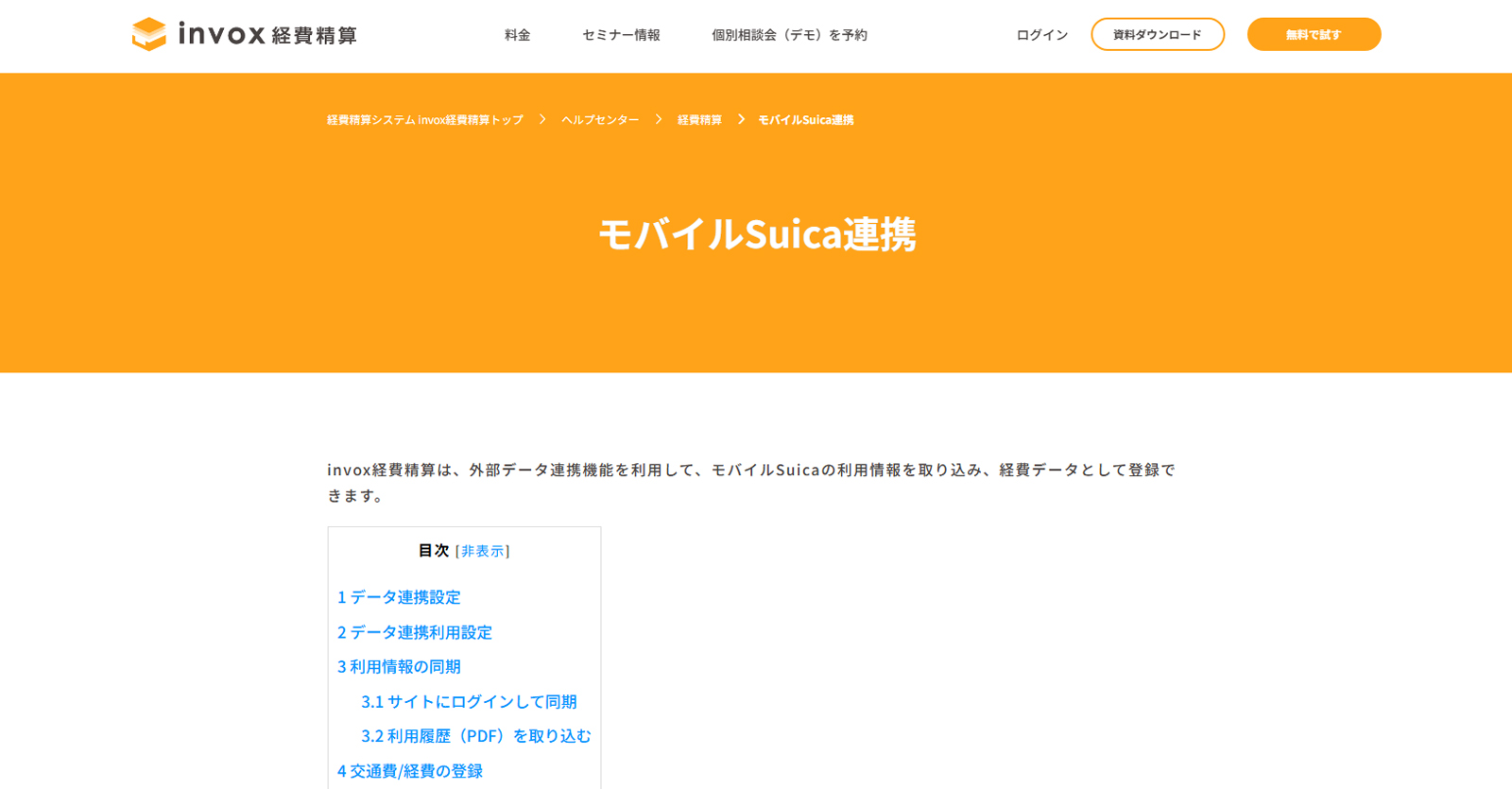
Task: Jump to 1 データ連携設定 section
Action: tap(399, 597)
